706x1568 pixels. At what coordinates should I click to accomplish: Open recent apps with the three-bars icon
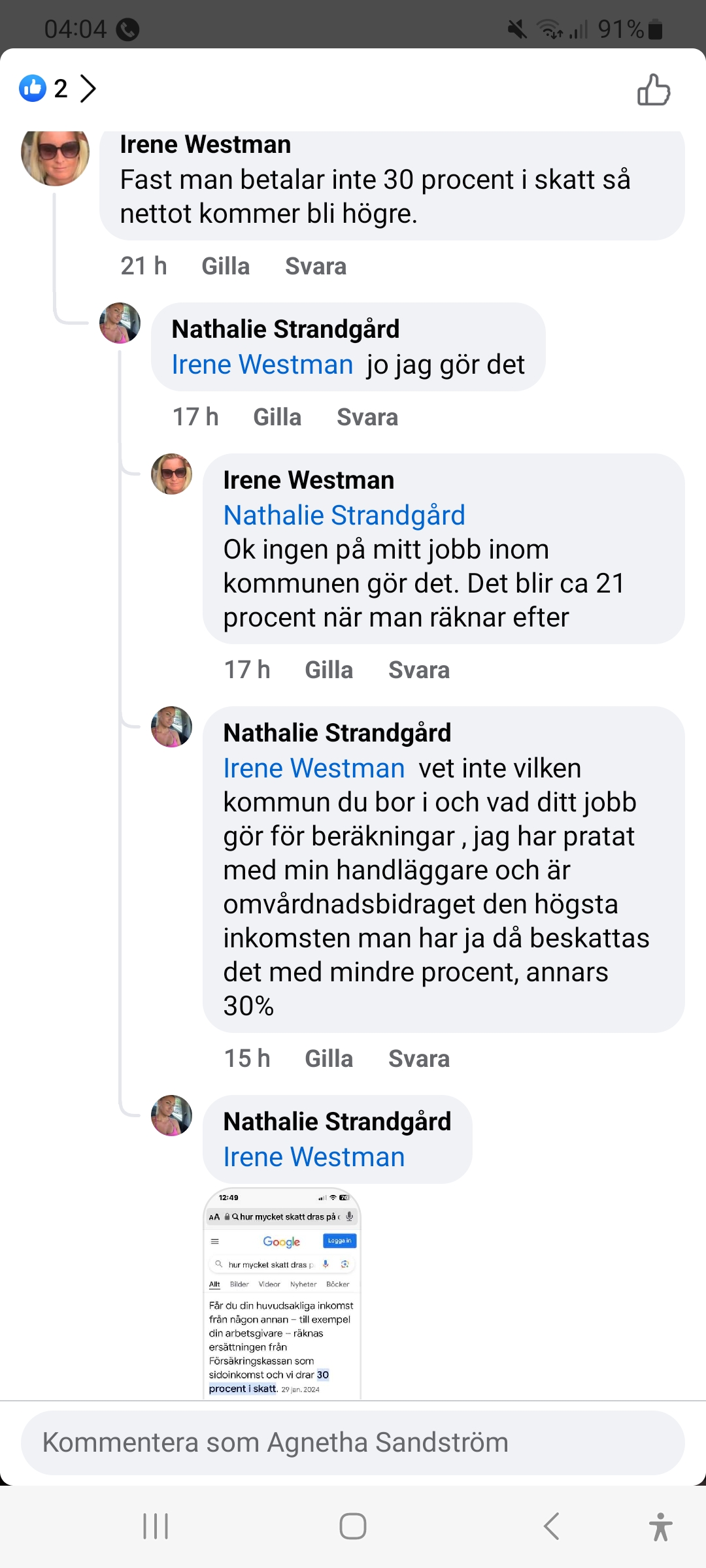(x=156, y=1526)
